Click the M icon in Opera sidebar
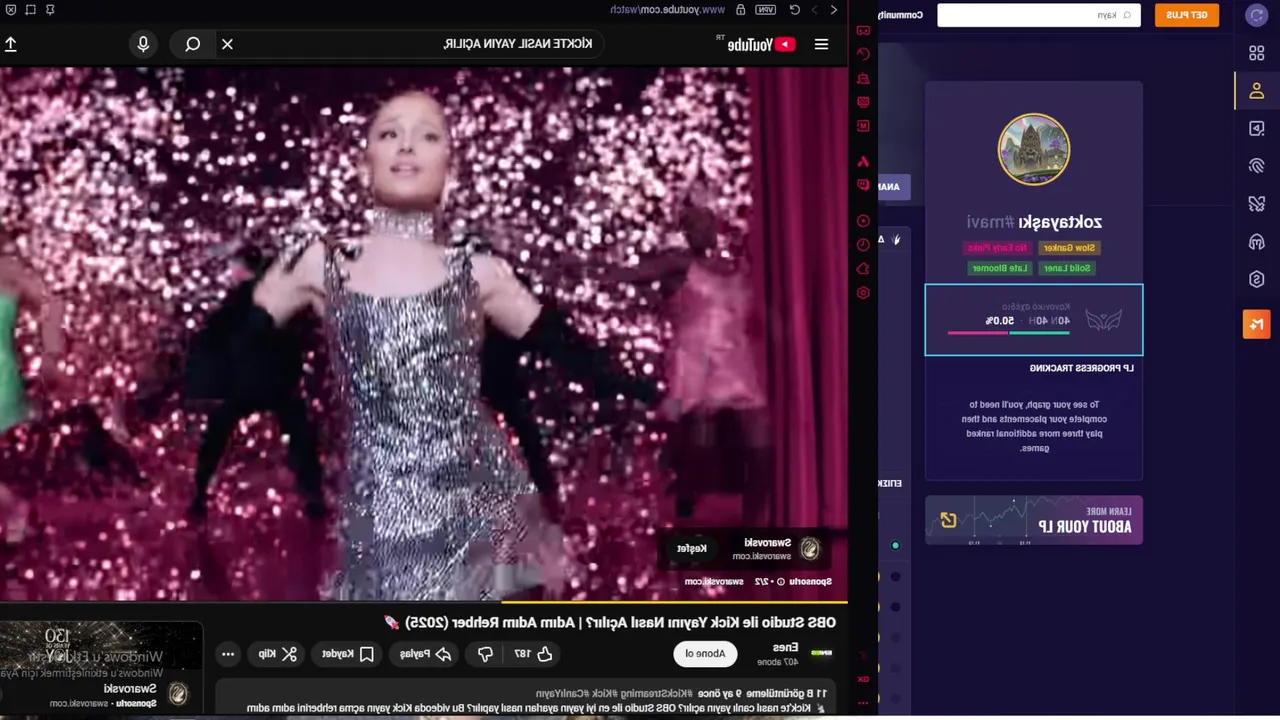Viewport: 1280px width, 720px height. pos(863,126)
